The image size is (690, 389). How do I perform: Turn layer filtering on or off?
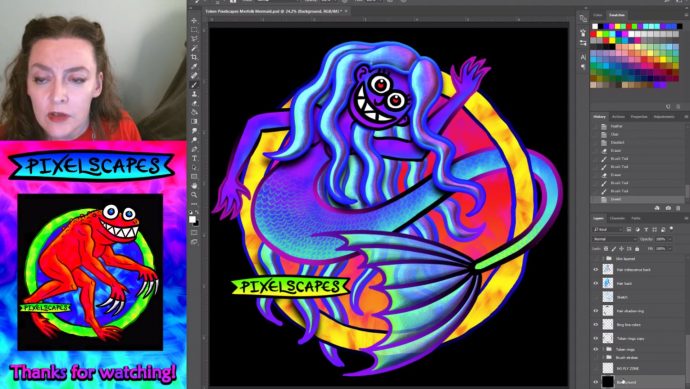coord(672,228)
